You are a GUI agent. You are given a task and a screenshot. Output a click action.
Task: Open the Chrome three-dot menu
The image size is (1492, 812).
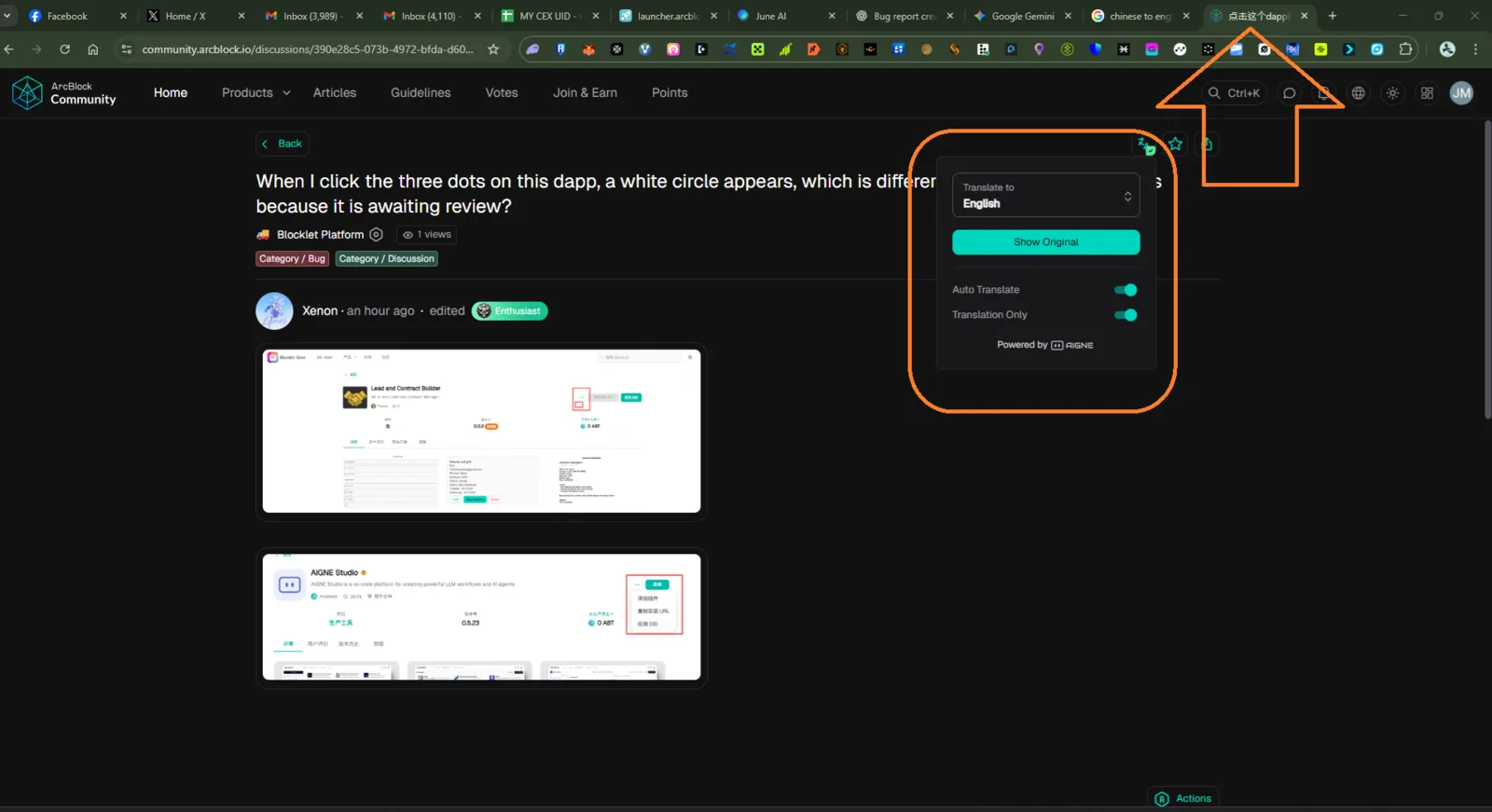point(1475,49)
